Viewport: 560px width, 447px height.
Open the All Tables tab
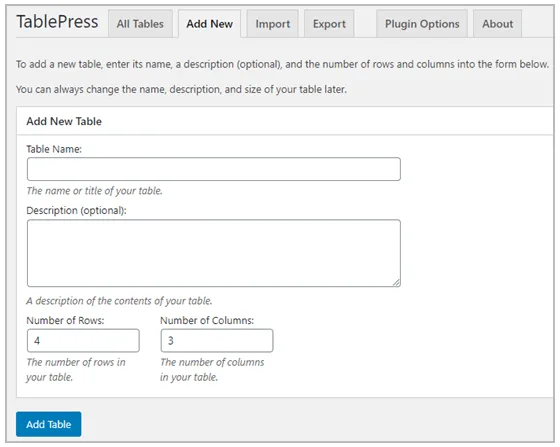140,24
